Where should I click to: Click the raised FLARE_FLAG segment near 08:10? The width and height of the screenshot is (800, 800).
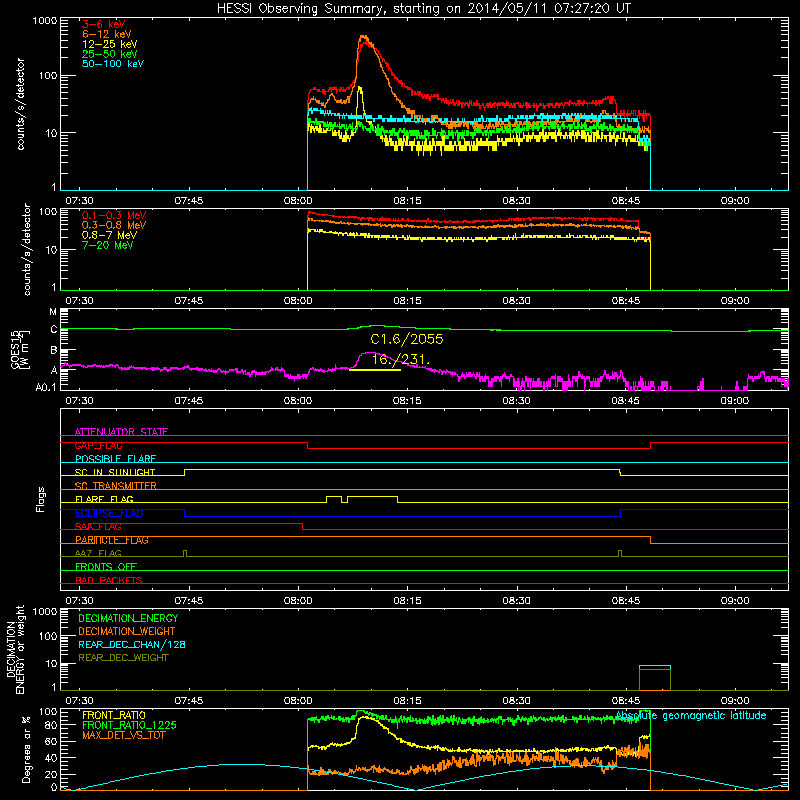pyautogui.click(x=372, y=496)
